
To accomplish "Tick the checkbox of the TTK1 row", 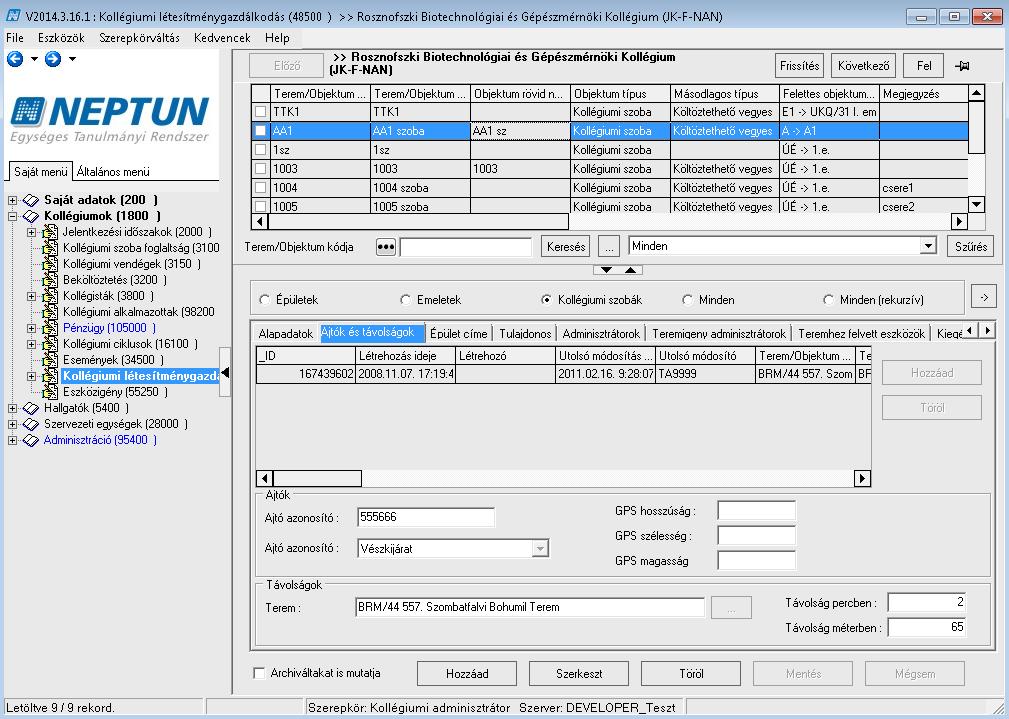I will (261, 112).
